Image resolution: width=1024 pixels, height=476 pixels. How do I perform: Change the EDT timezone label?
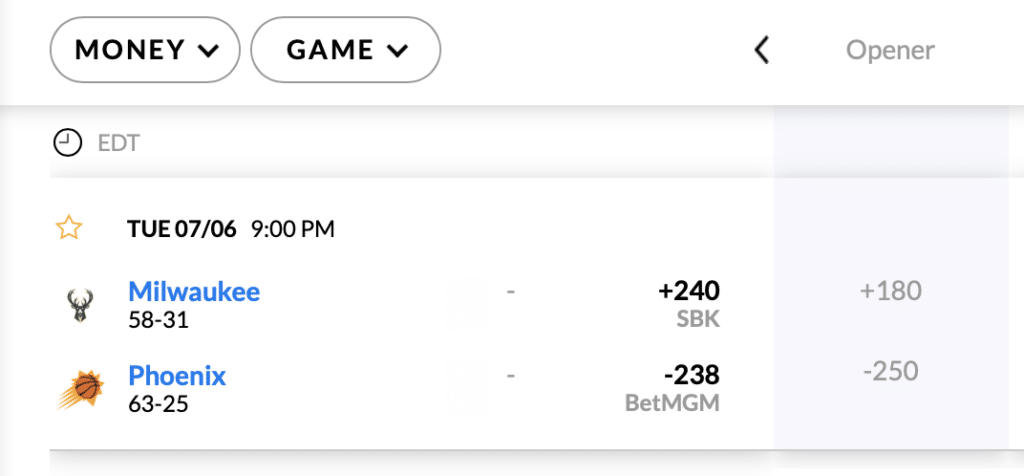(119, 144)
